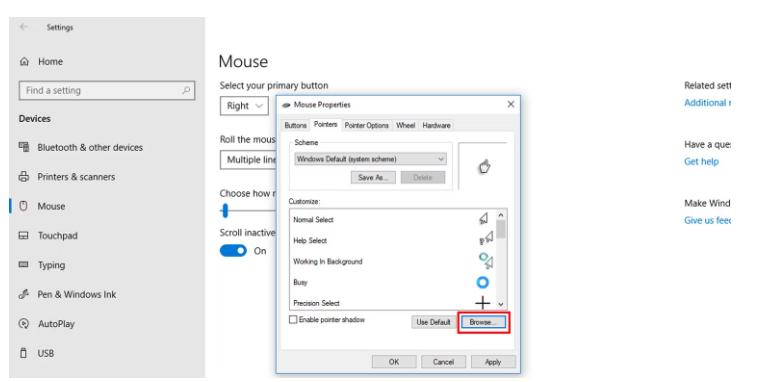Select the Precision Select row text

[x=316, y=303]
